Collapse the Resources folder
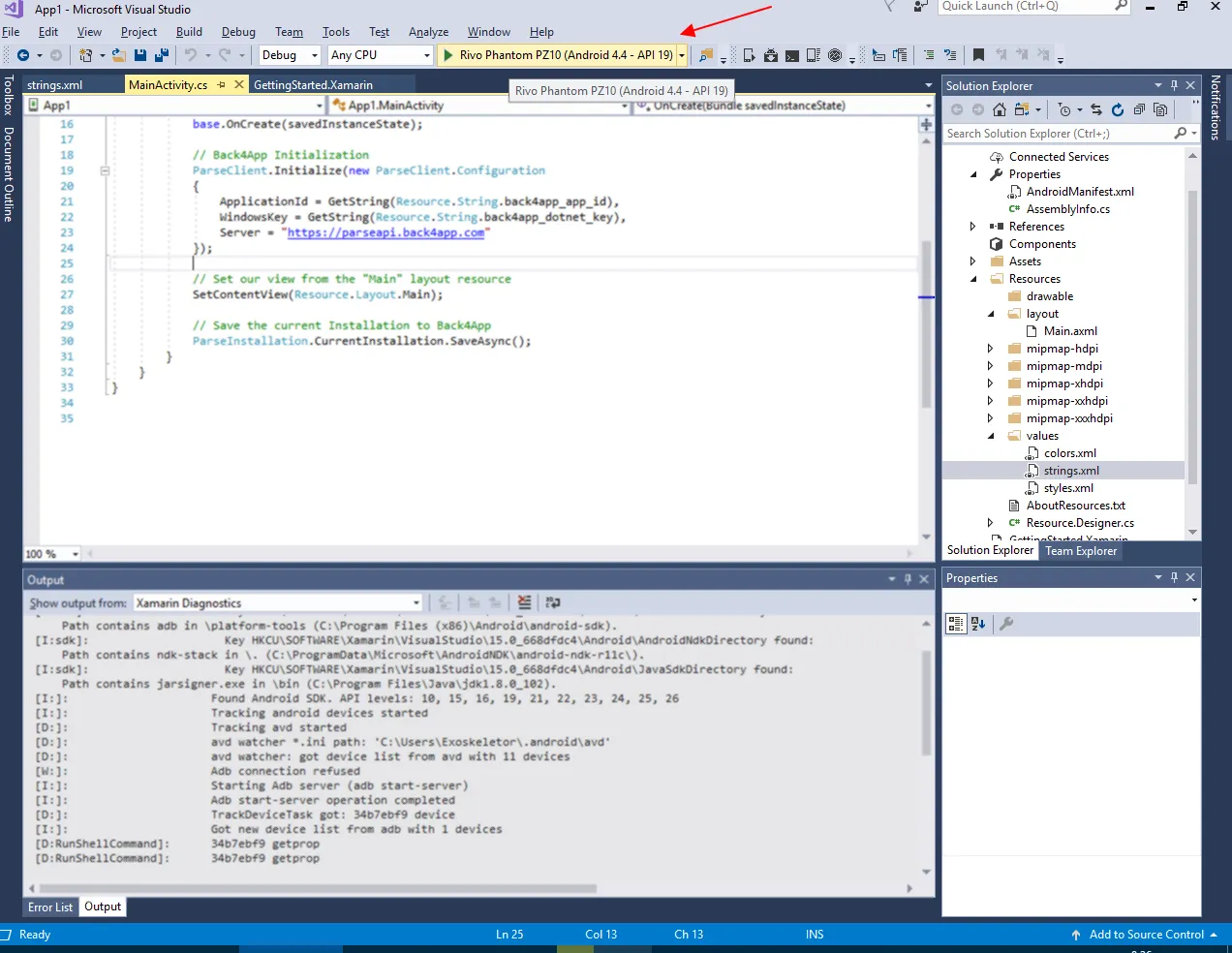 tap(973, 279)
